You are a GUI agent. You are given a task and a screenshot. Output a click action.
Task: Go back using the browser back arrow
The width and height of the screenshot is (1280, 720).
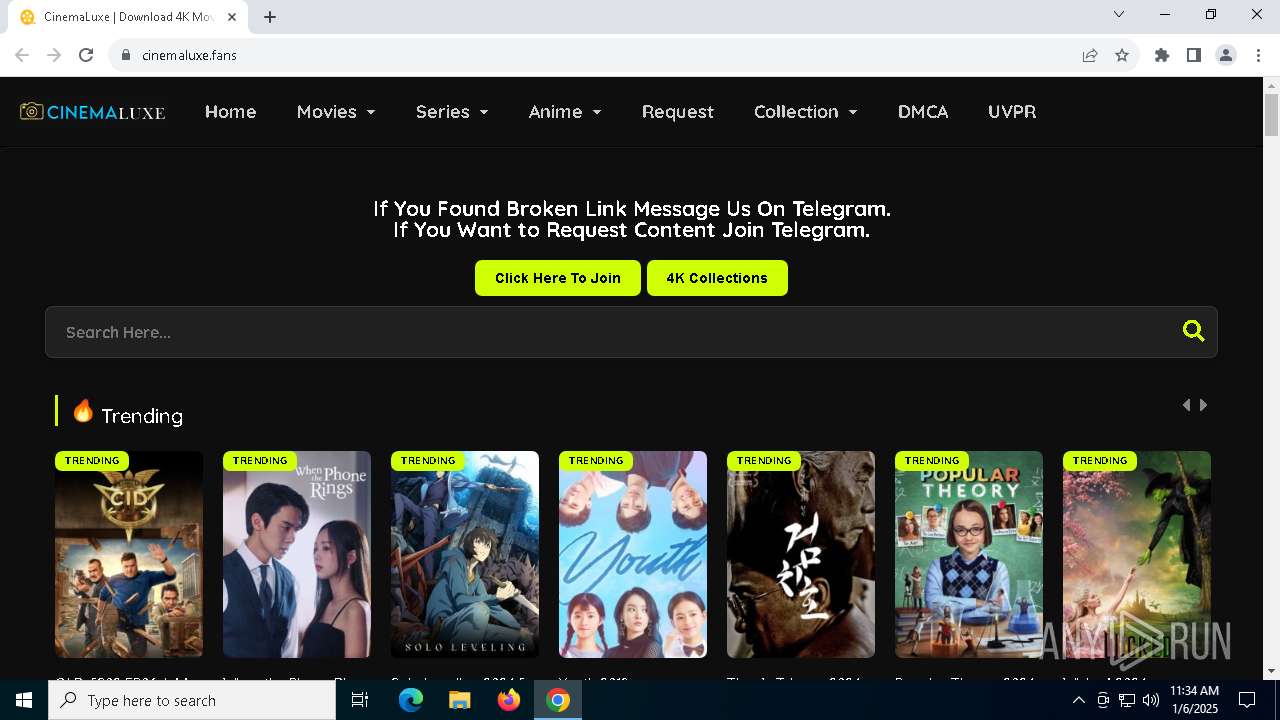tap(22, 55)
